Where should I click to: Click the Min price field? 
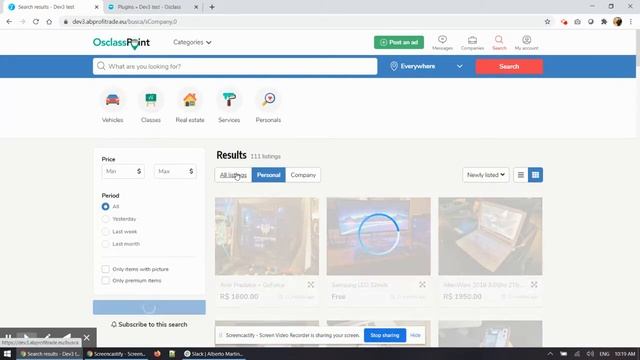pos(123,171)
